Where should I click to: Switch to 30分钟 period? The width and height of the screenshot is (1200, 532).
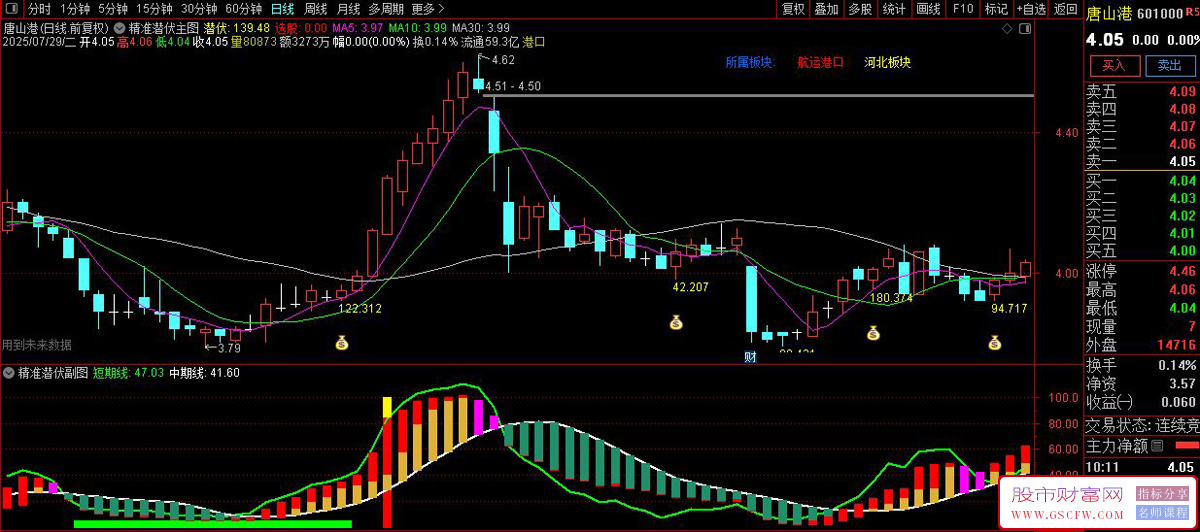199,9
